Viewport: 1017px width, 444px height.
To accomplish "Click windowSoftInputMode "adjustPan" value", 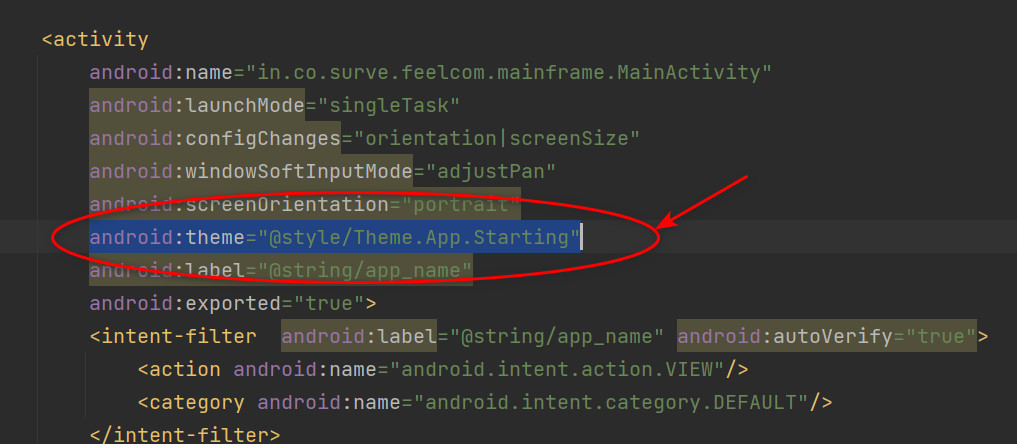I will [490, 172].
